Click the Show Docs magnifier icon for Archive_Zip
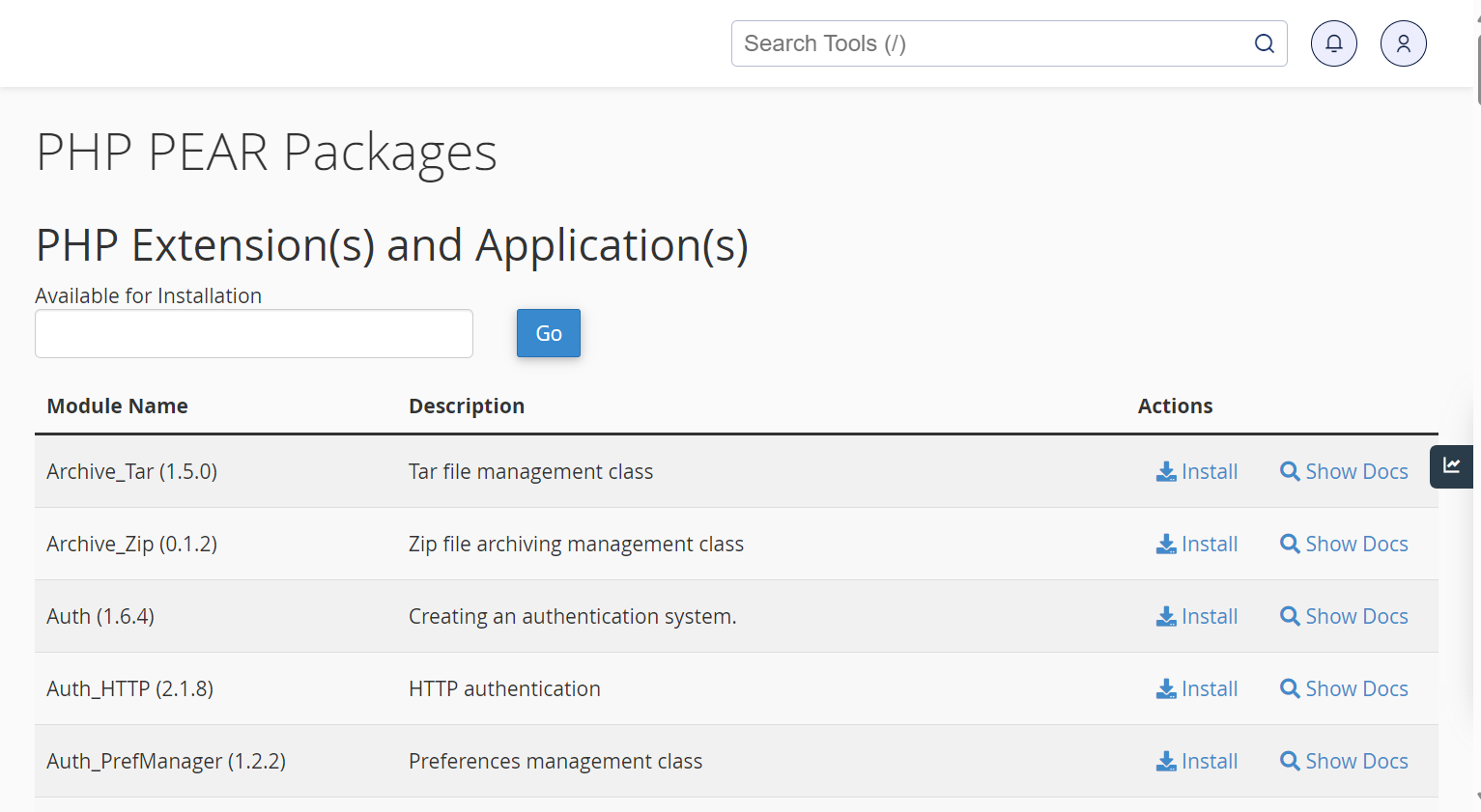1481x812 pixels. pyautogui.click(x=1290, y=544)
